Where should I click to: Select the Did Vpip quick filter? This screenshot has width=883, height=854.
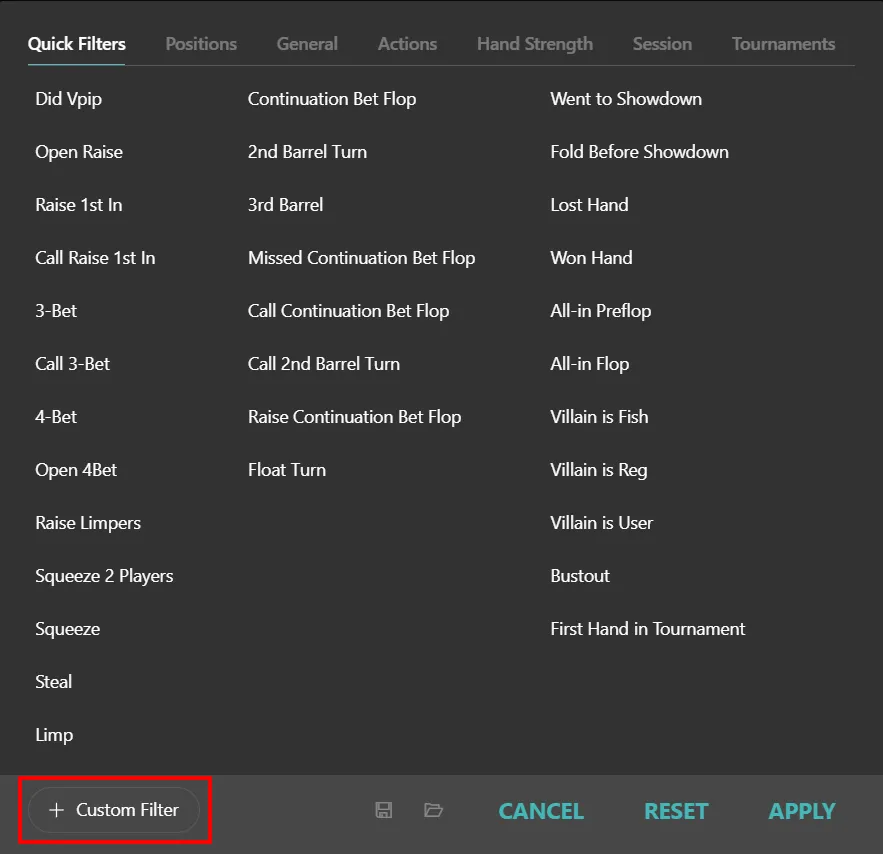coord(68,99)
